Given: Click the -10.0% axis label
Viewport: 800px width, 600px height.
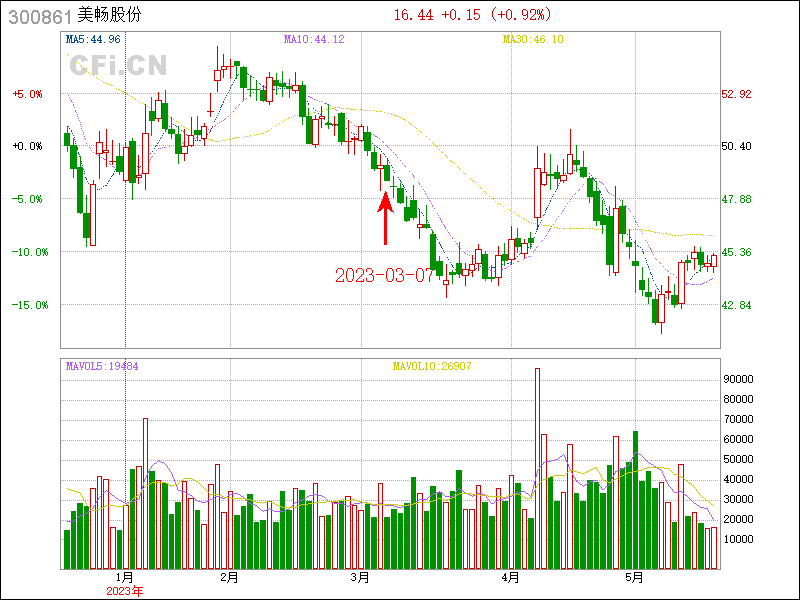Looking at the screenshot, I should (30, 253).
